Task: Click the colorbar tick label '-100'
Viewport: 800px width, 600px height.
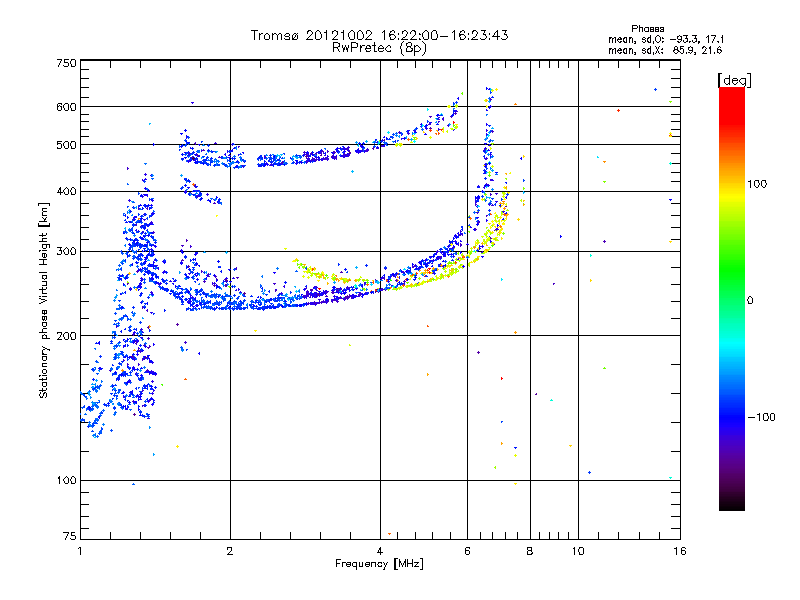Action: (762, 417)
